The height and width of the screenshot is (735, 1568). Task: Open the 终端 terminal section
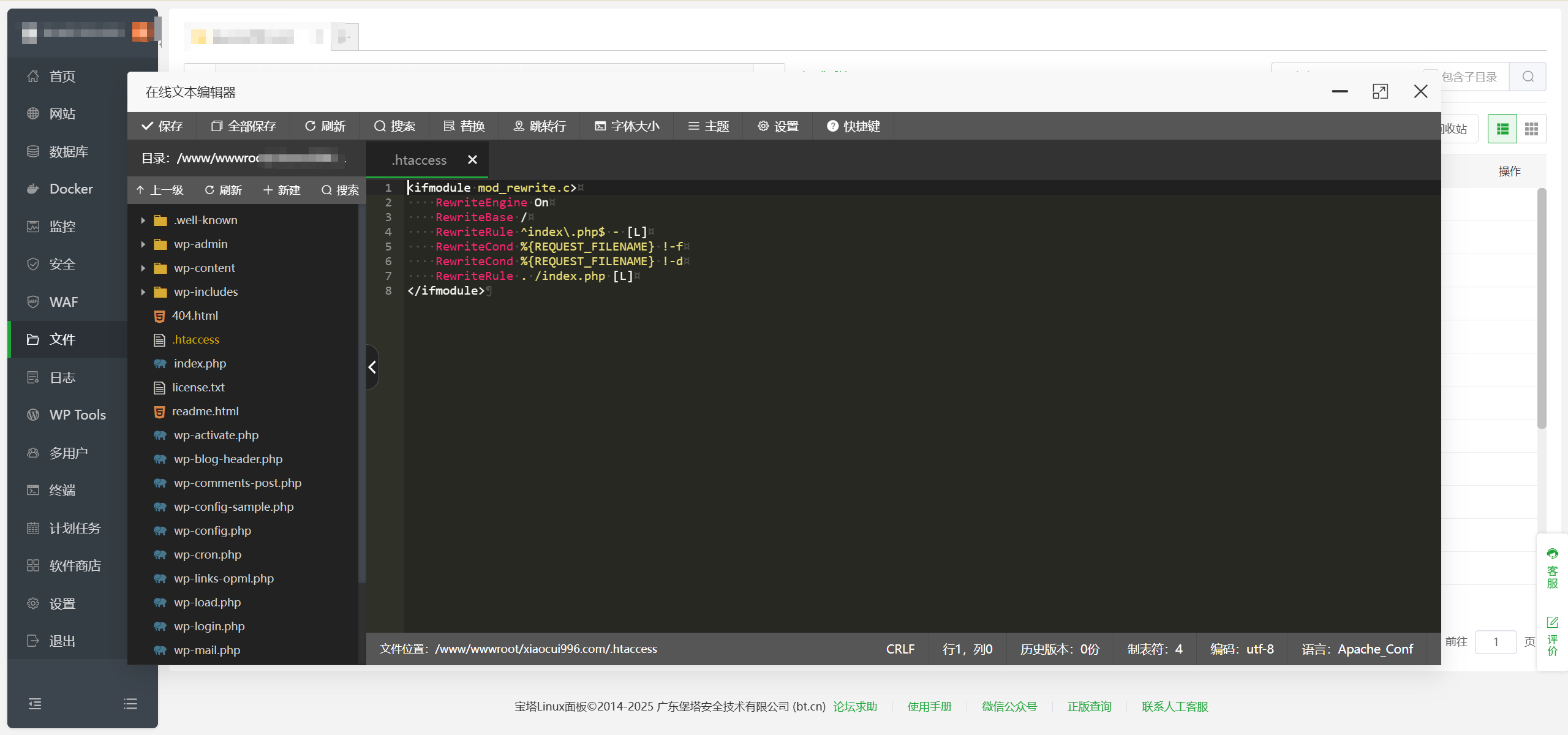(62, 490)
